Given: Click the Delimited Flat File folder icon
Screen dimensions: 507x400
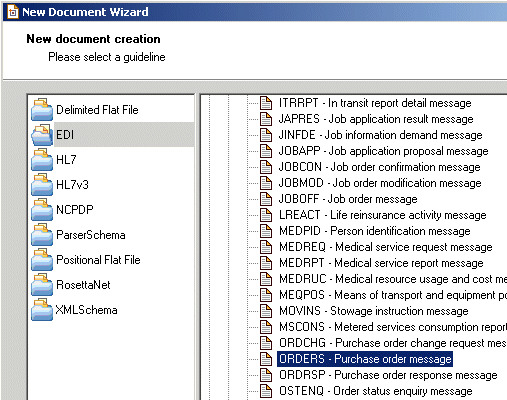Looking at the screenshot, I should pyautogui.click(x=42, y=109).
